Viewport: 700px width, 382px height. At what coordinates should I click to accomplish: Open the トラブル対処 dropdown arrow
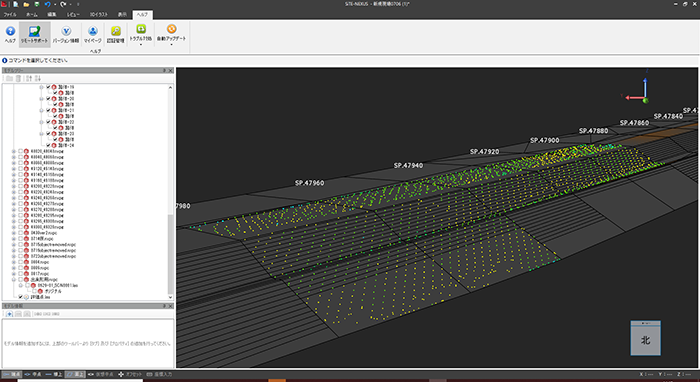(x=141, y=44)
